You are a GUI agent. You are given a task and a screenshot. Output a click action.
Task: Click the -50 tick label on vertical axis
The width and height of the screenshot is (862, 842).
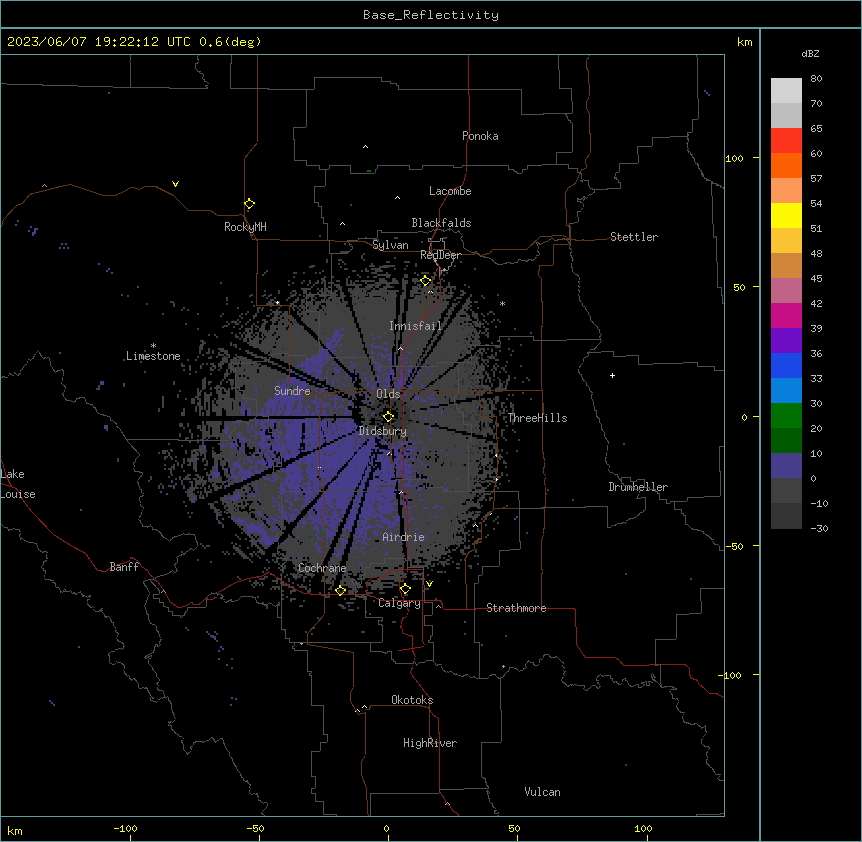[x=734, y=546]
